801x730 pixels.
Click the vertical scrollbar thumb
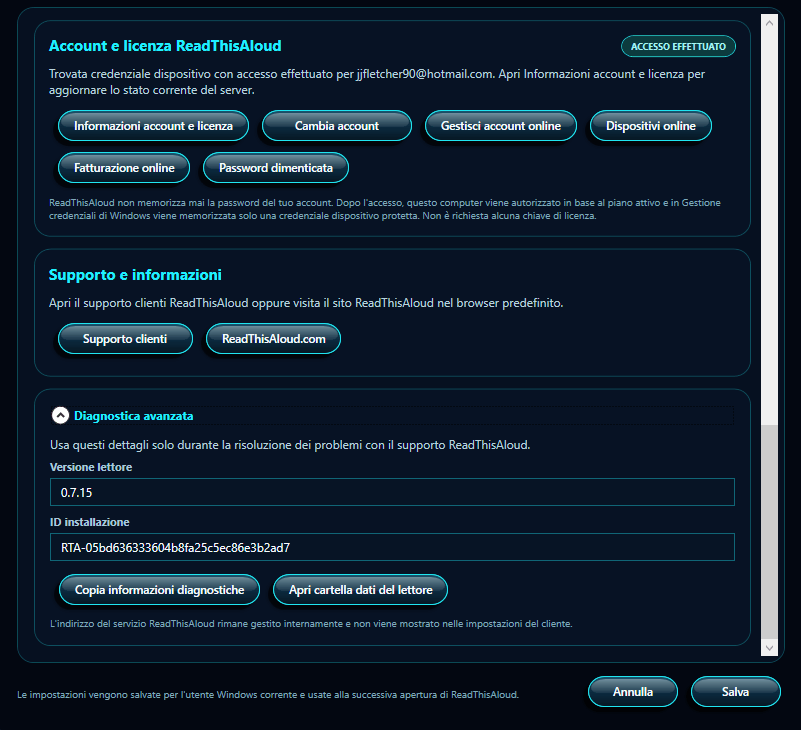tap(769, 532)
